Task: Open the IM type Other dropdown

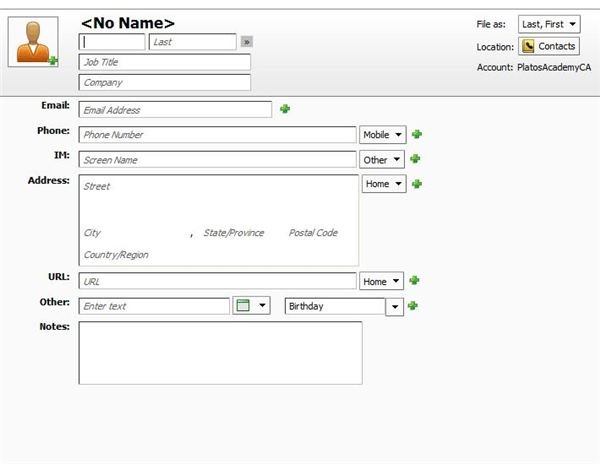Action: [x=382, y=160]
